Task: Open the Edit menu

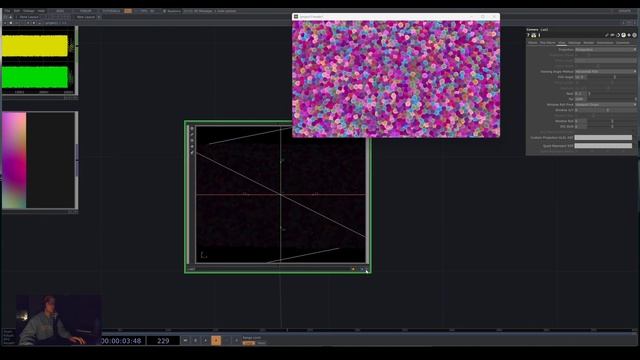Action: tap(17, 11)
